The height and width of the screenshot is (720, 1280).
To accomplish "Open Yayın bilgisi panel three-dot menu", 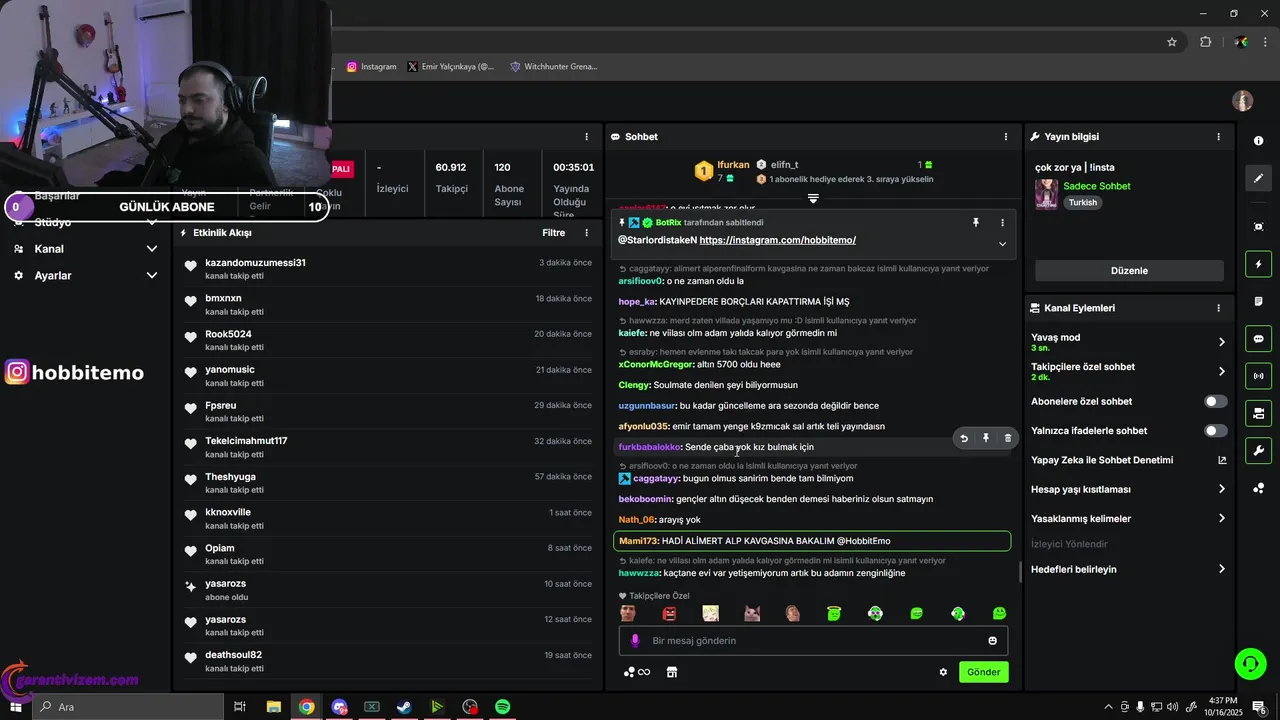I will tap(1218, 136).
